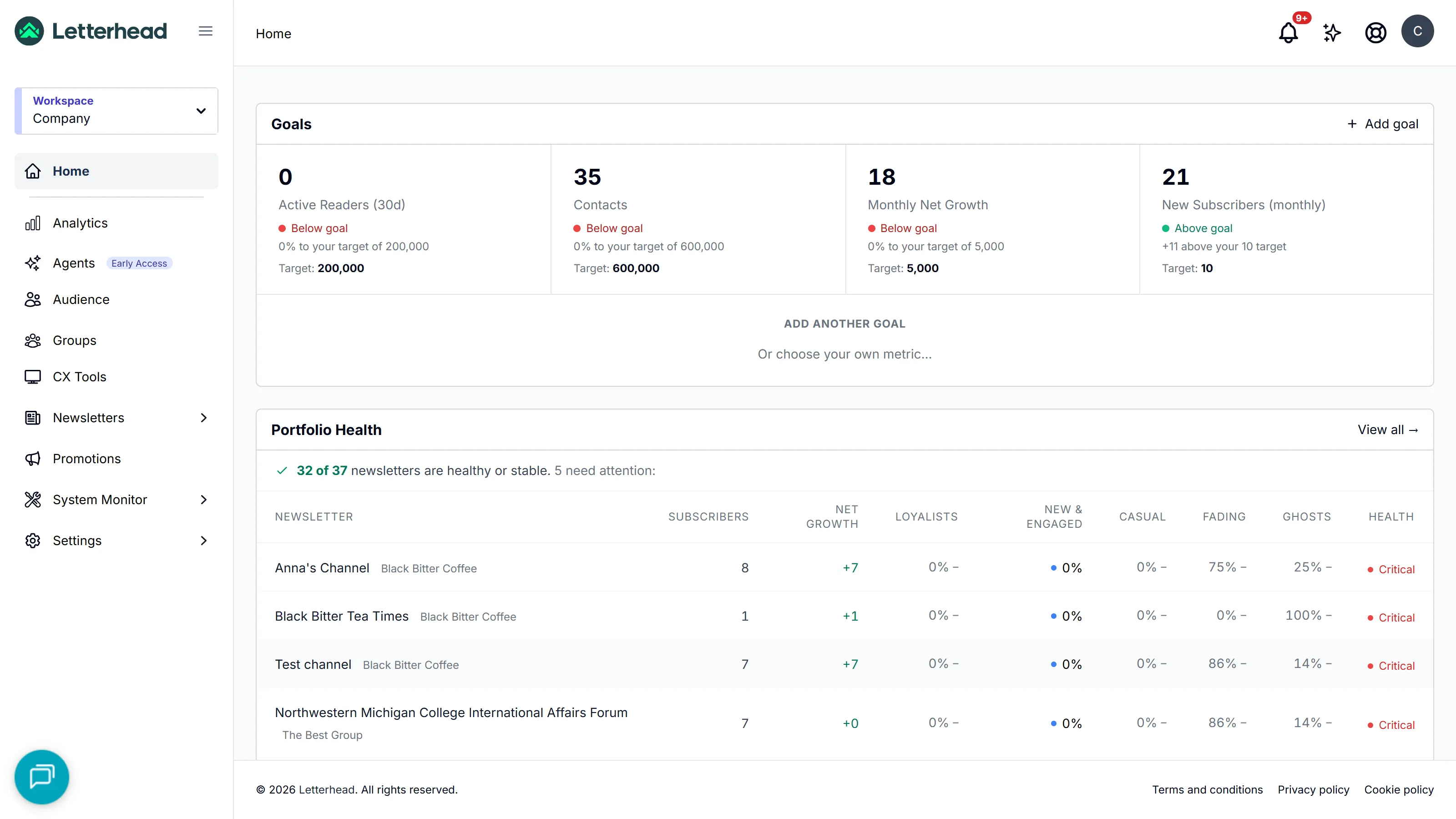1456x819 pixels.
Task: Click the CX Tools monitor icon
Action: (x=33, y=376)
